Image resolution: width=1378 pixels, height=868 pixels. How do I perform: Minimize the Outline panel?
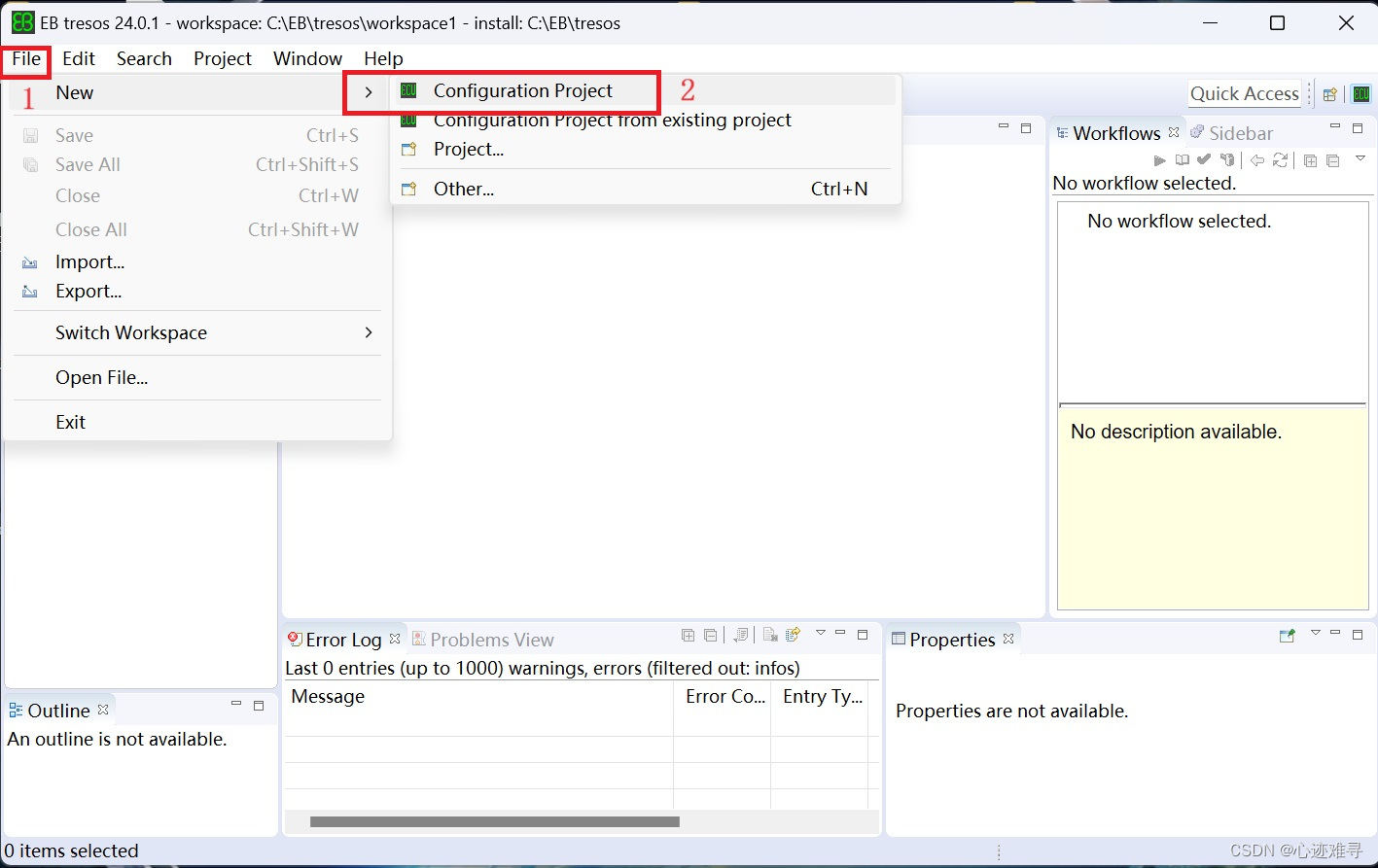(x=236, y=705)
